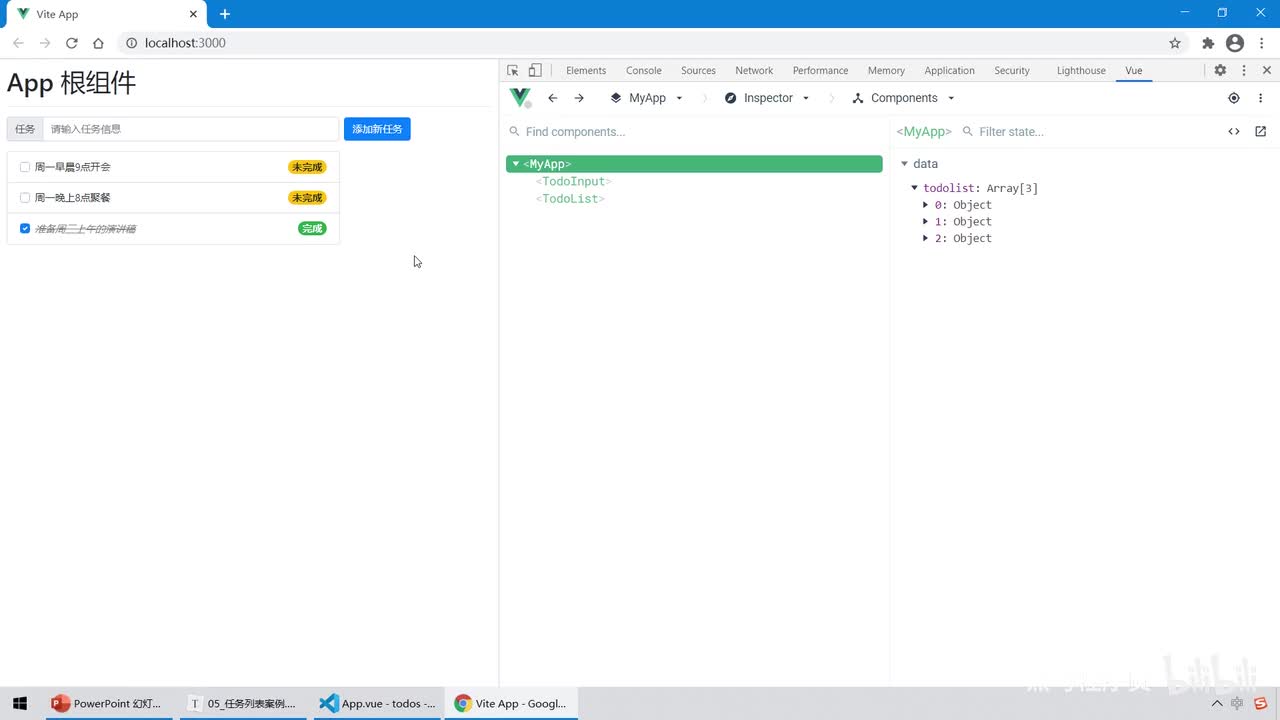Viewport: 1280px width, 720px height.
Task: Switch to the Elements tab
Action: [x=586, y=71]
